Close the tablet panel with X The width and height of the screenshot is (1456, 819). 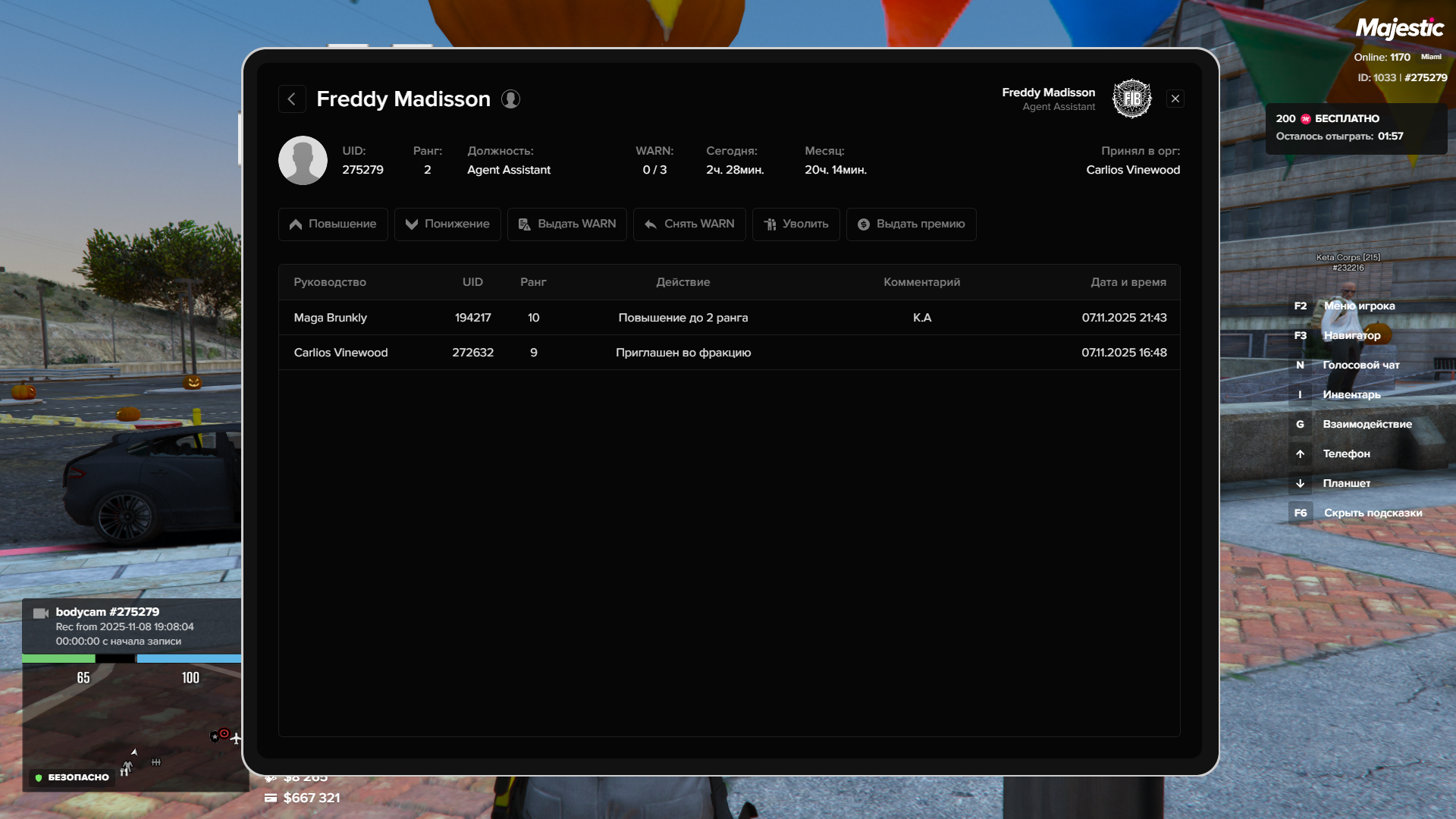pyautogui.click(x=1175, y=99)
